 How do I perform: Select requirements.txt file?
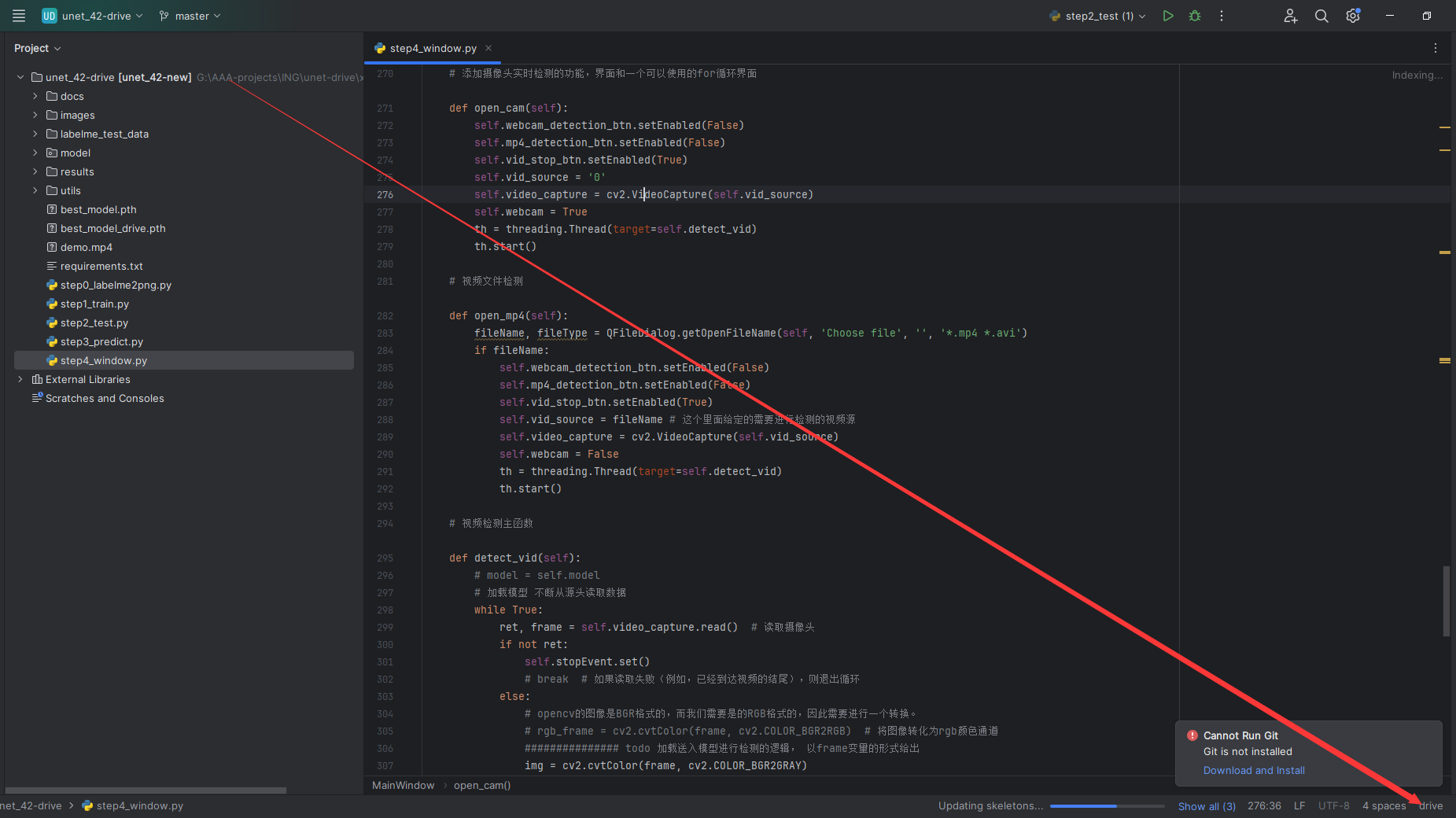(101, 266)
